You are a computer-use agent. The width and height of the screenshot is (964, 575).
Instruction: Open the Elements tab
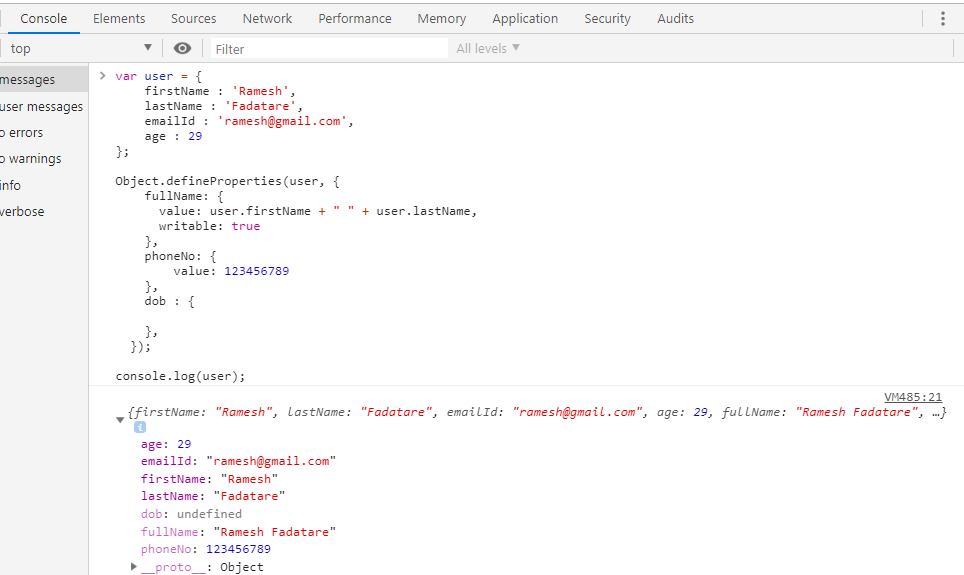(119, 18)
